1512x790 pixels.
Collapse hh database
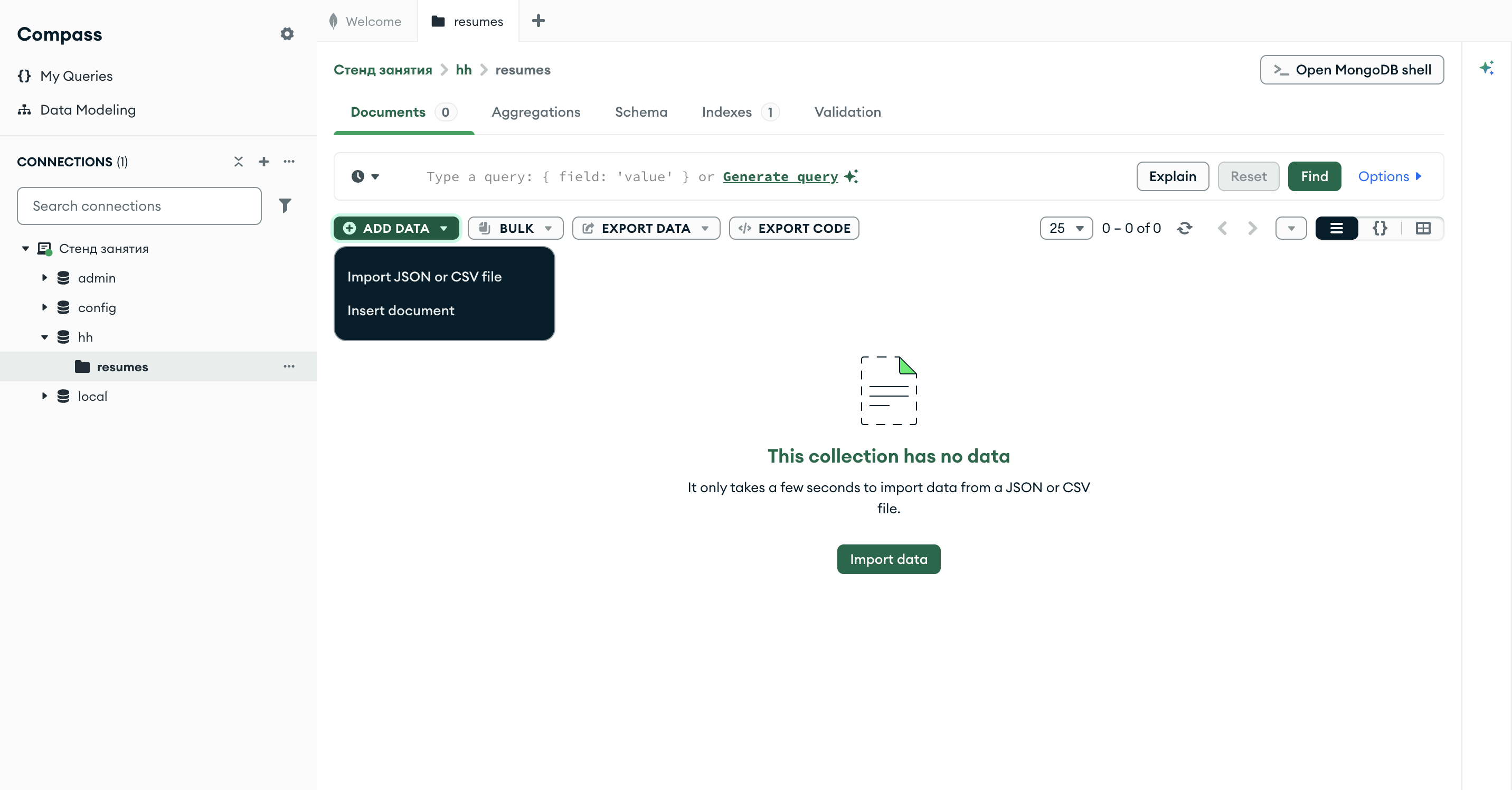(x=44, y=337)
